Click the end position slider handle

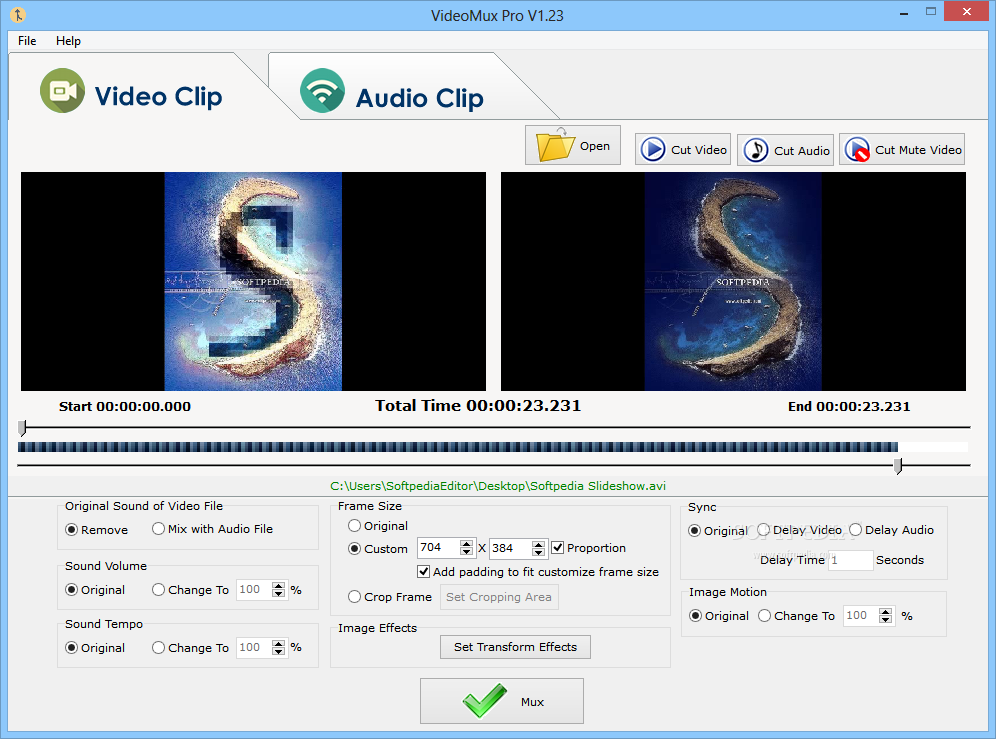898,466
